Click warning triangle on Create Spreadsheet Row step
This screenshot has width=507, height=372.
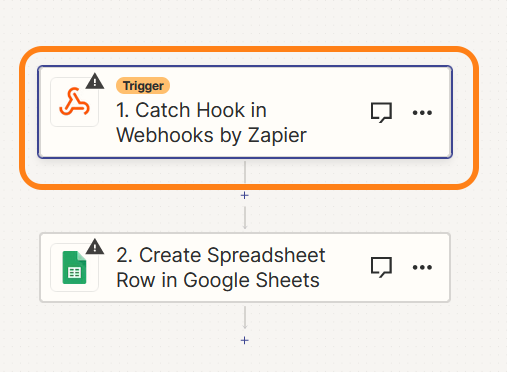click(x=95, y=247)
